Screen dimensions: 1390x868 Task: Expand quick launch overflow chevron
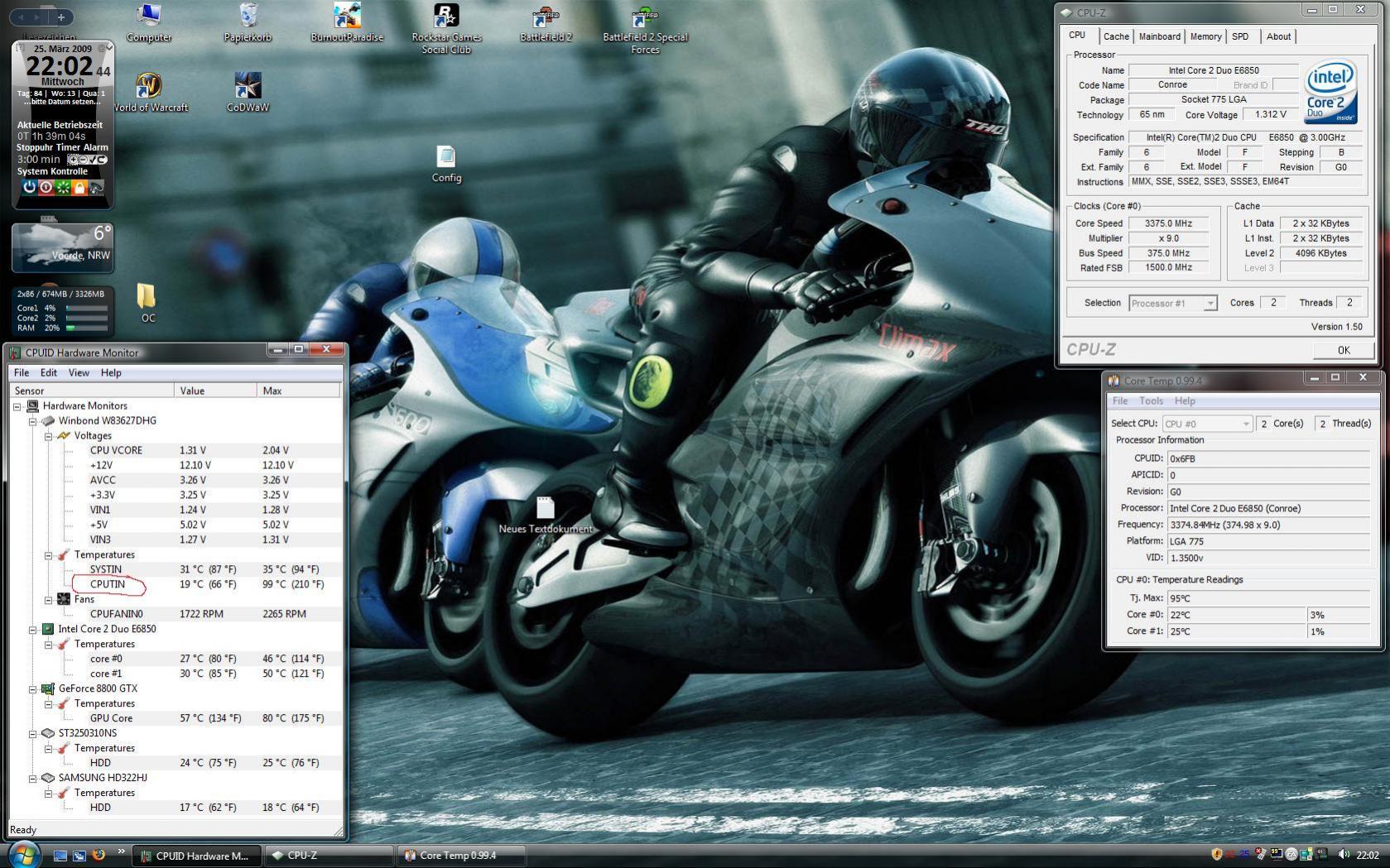121,851
